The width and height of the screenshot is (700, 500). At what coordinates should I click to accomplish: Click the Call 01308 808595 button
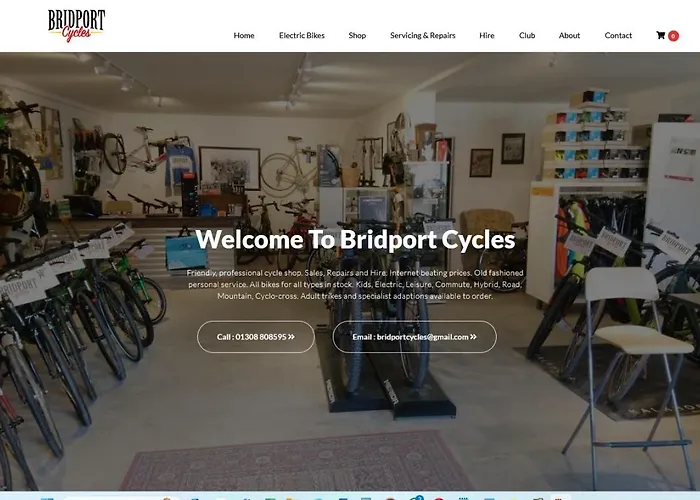tap(256, 337)
